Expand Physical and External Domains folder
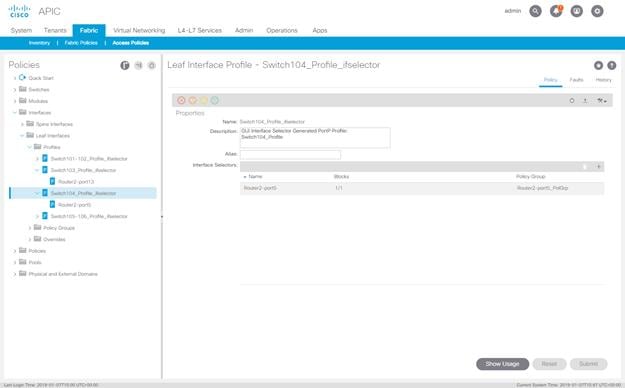625x388 pixels. pos(15,274)
